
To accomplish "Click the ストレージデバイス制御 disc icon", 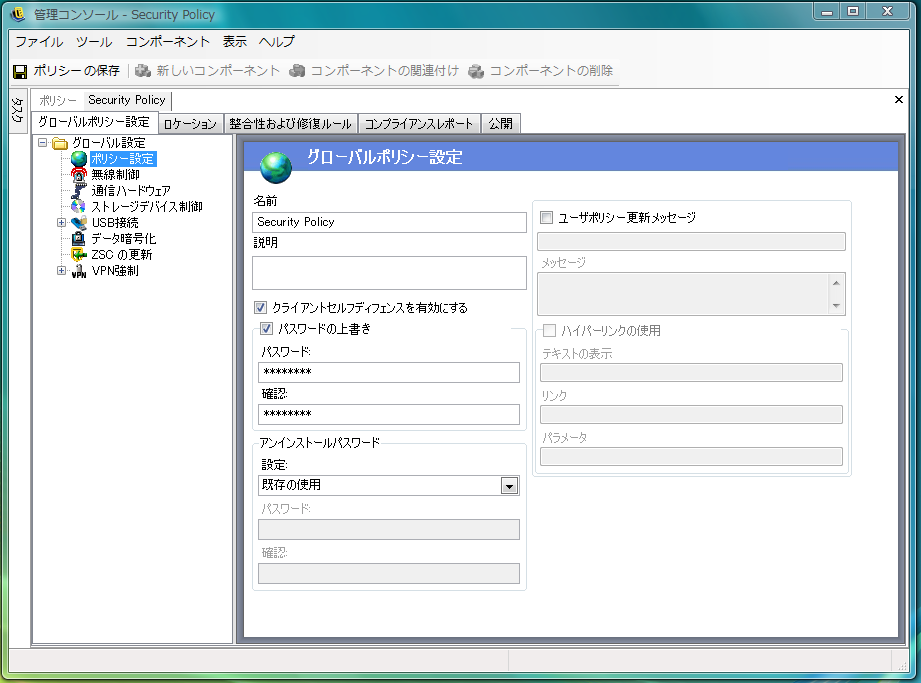I will 79,206.
